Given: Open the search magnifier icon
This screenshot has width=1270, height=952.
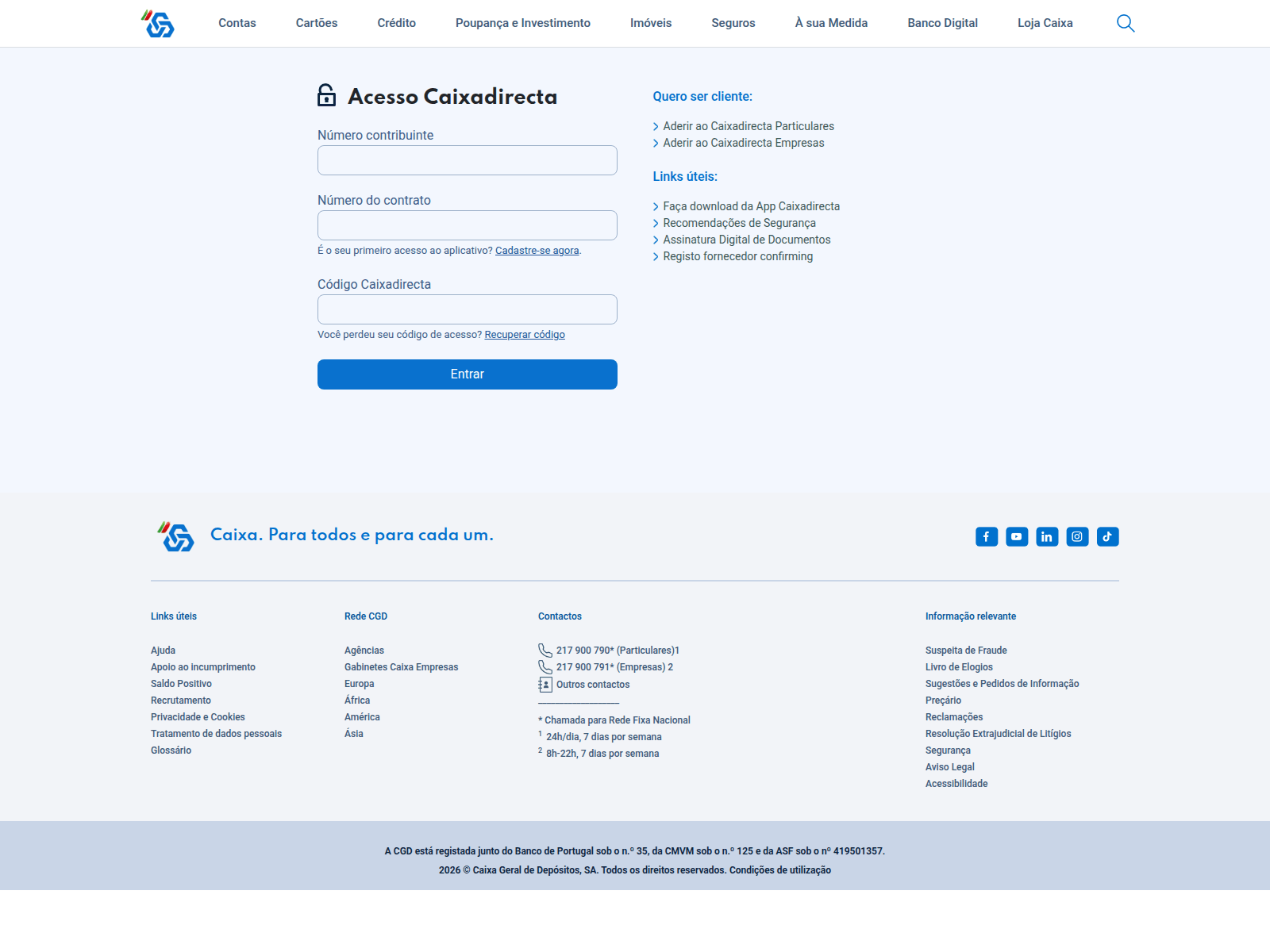Looking at the screenshot, I should click(1126, 23).
